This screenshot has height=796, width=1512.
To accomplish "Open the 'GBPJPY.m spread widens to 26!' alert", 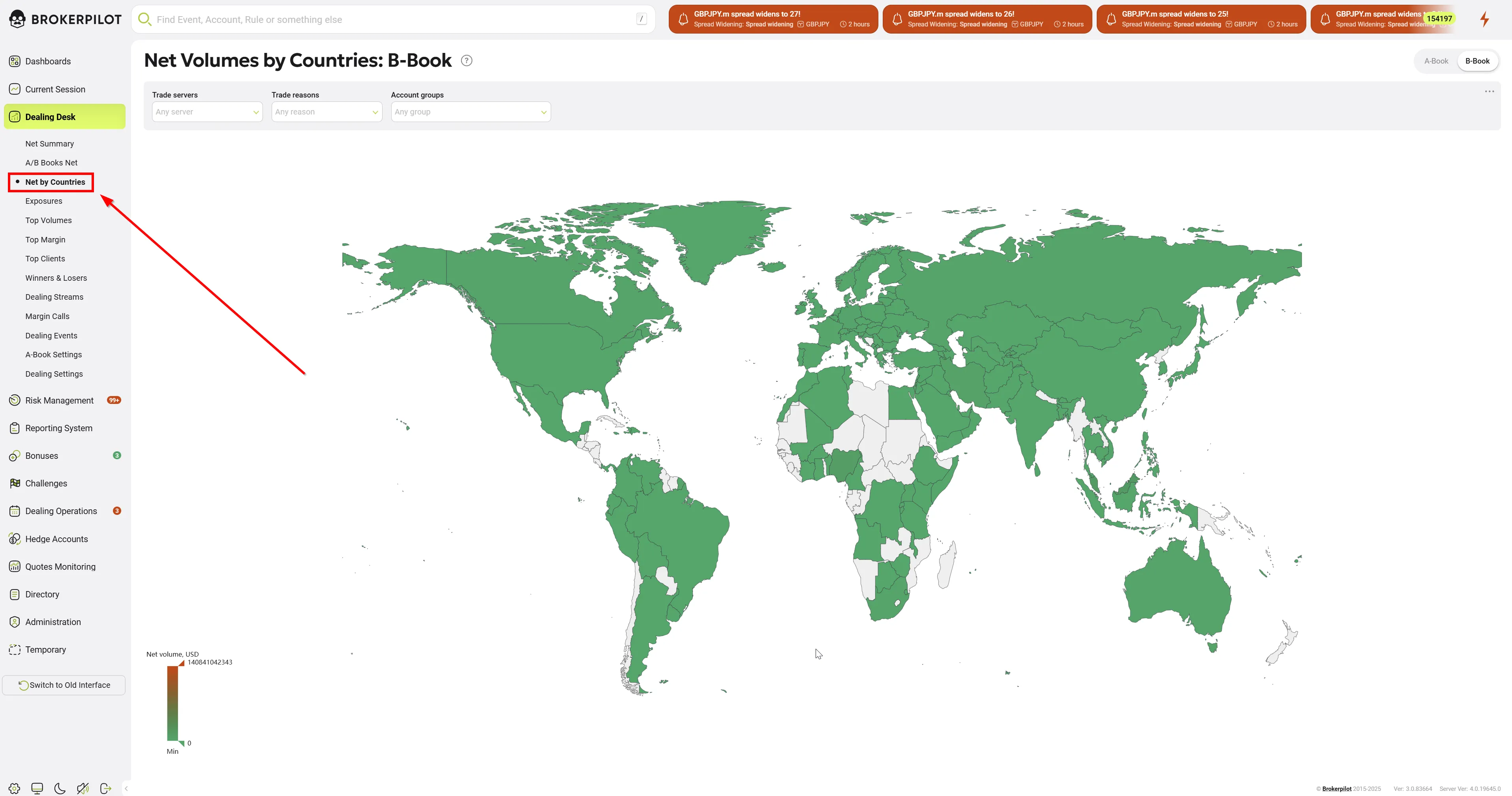I will pos(987,19).
